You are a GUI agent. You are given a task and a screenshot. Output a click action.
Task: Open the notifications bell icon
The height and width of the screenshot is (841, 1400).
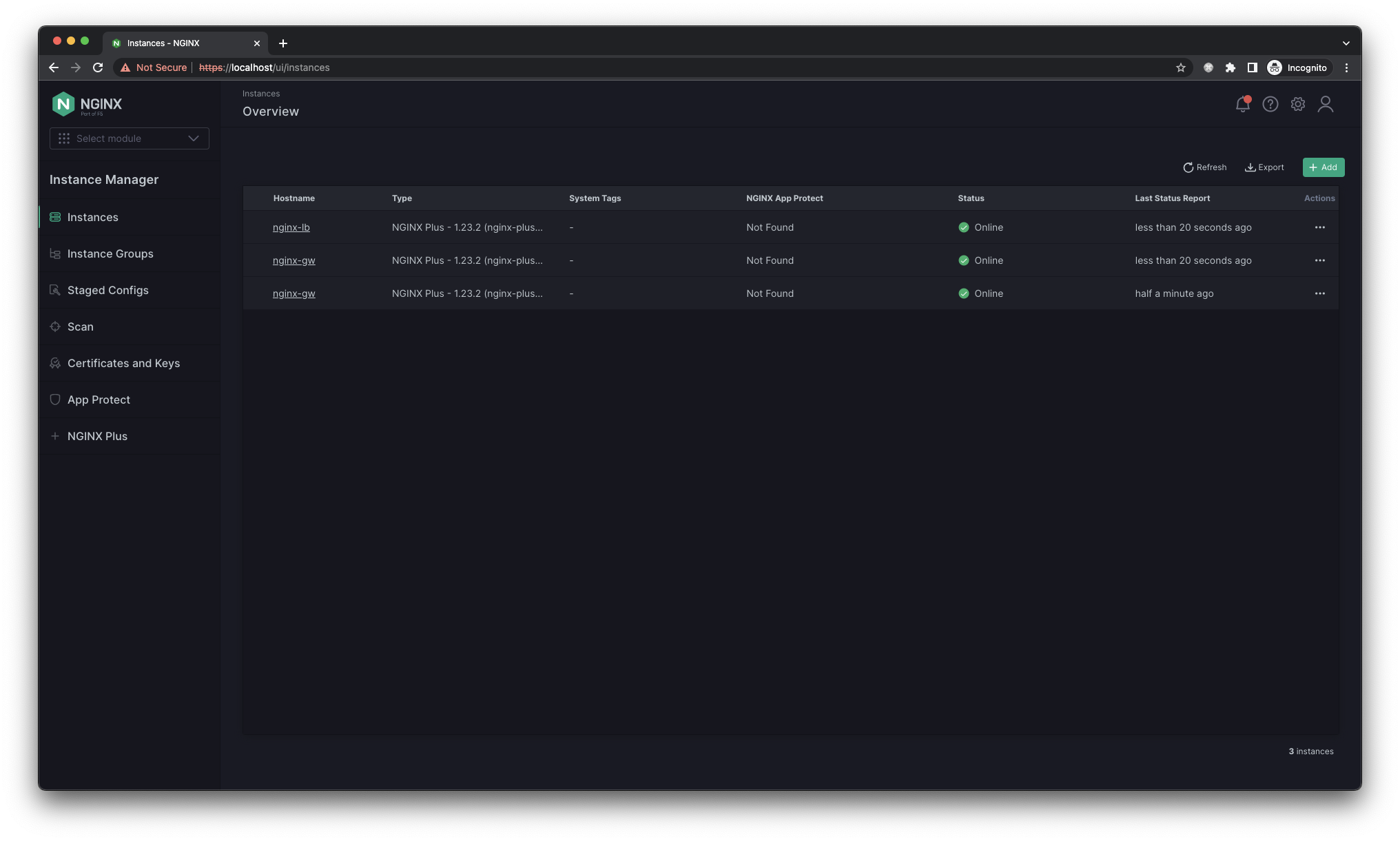pyautogui.click(x=1242, y=104)
